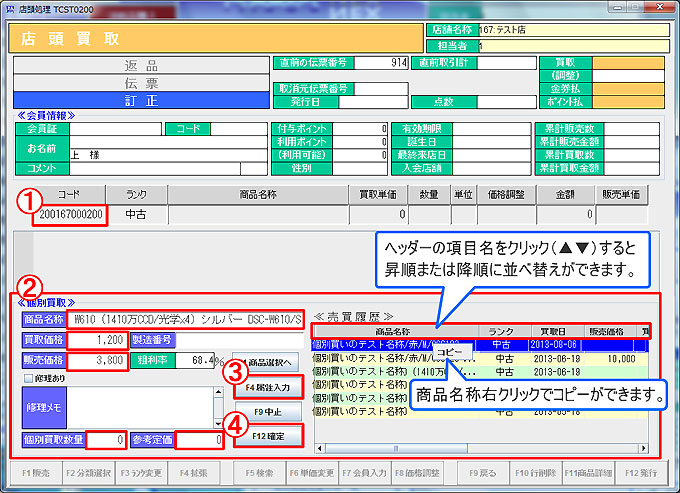Focus the コード field with 200167000200
Screen dimensions: 680x493
coord(71,214)
